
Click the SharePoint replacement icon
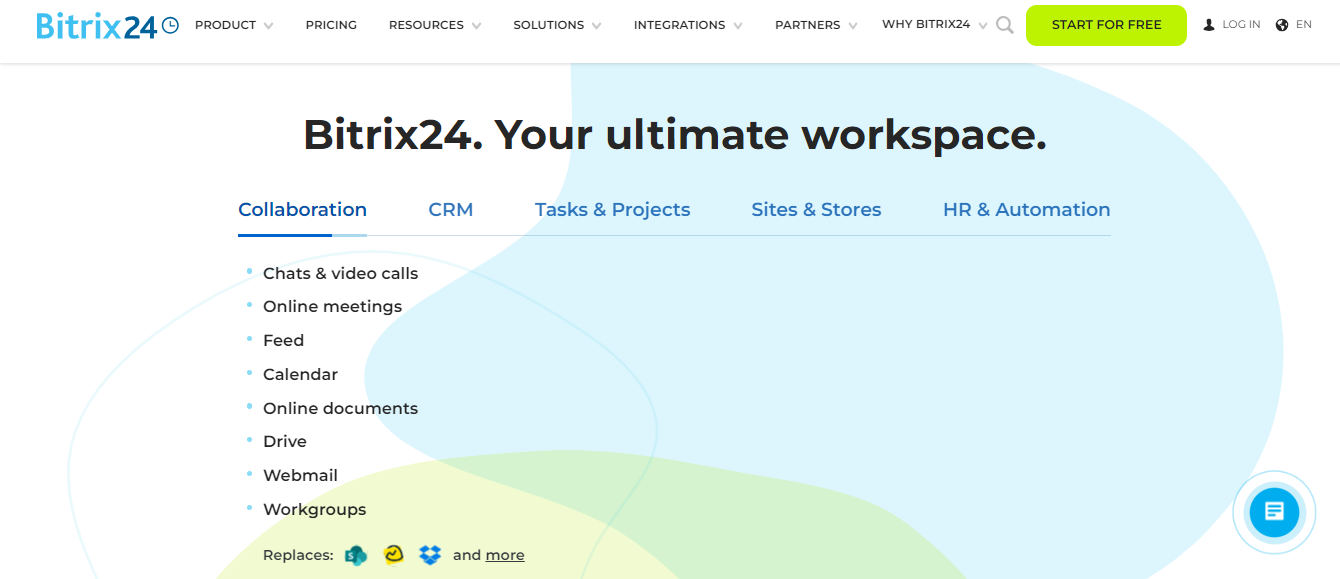(356, 555)
